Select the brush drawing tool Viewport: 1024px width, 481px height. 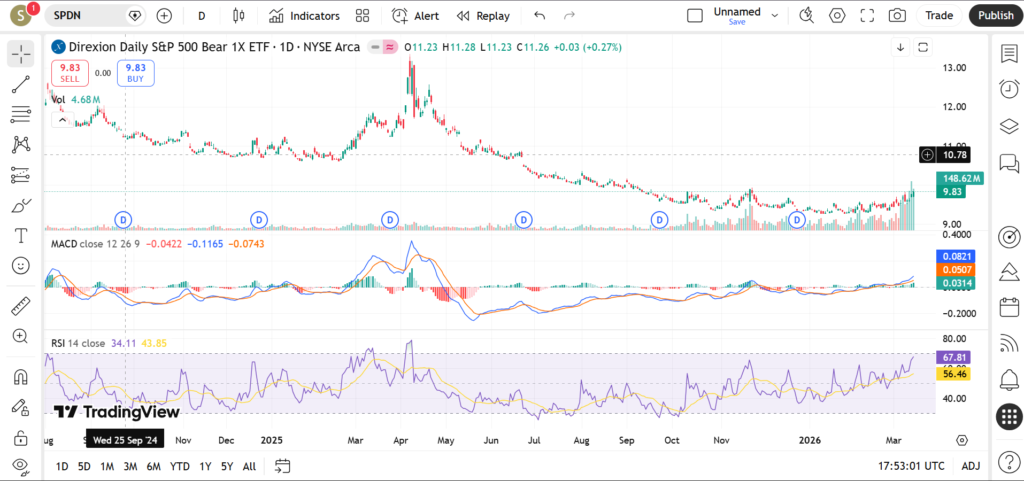(20, 206)
